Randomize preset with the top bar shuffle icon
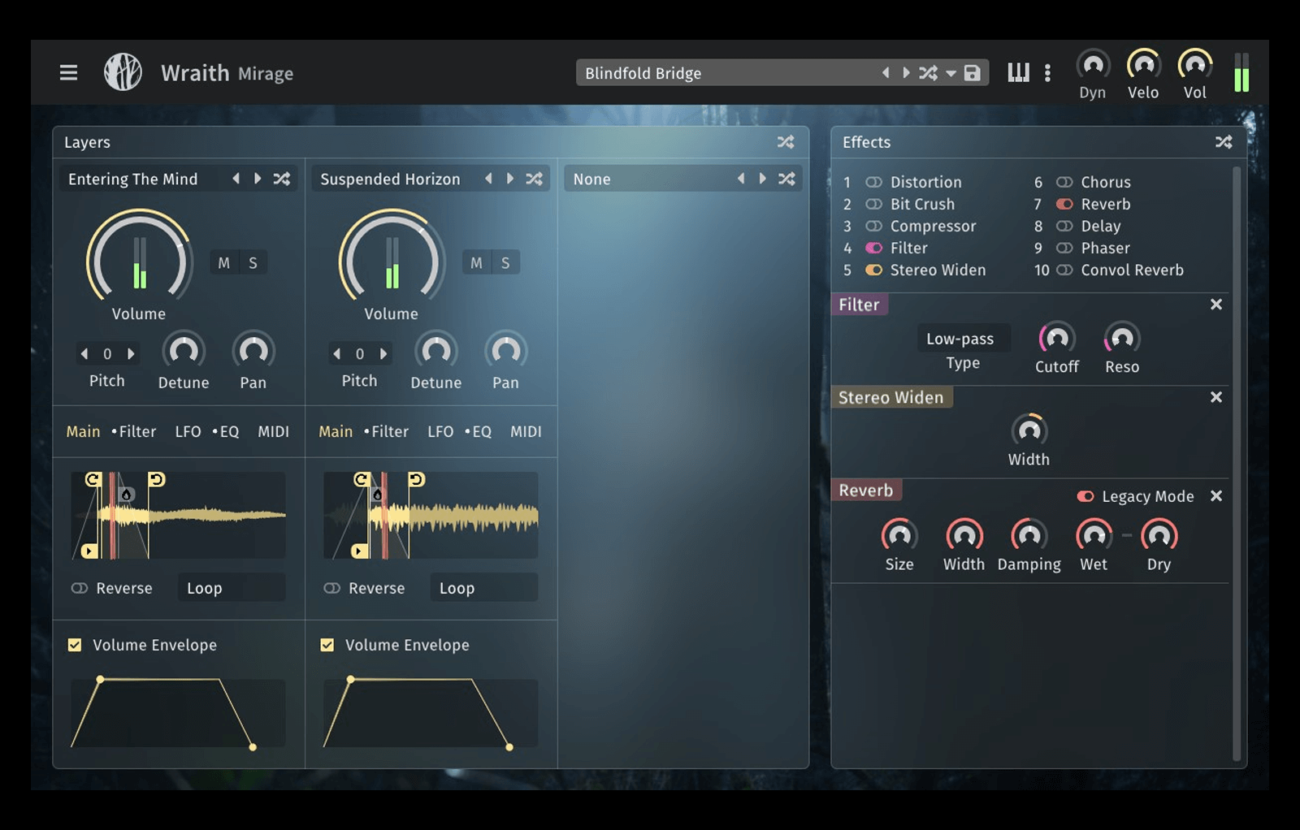1300x830 pixels. (928, 73)
